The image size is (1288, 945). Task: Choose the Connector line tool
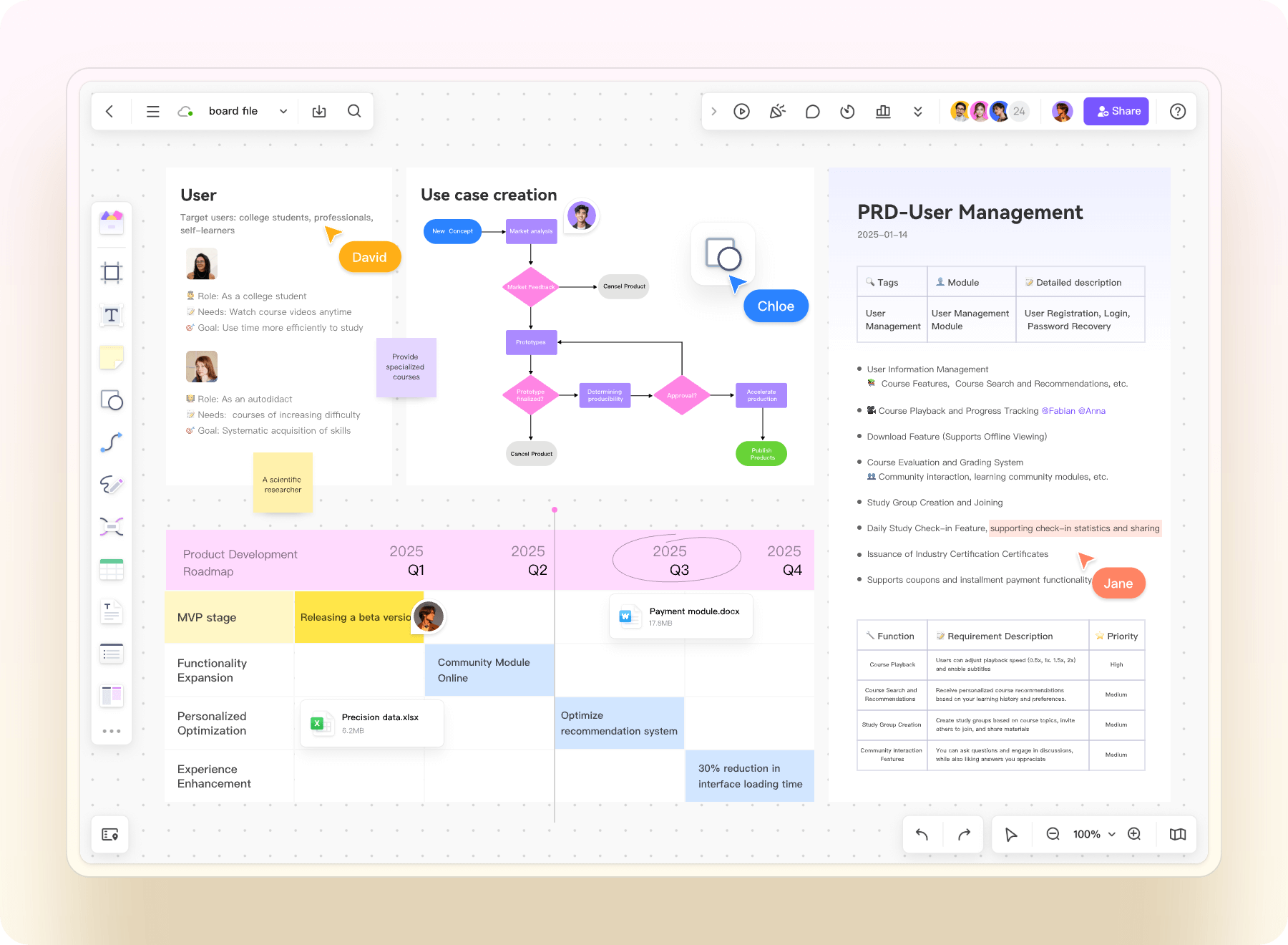112,442
